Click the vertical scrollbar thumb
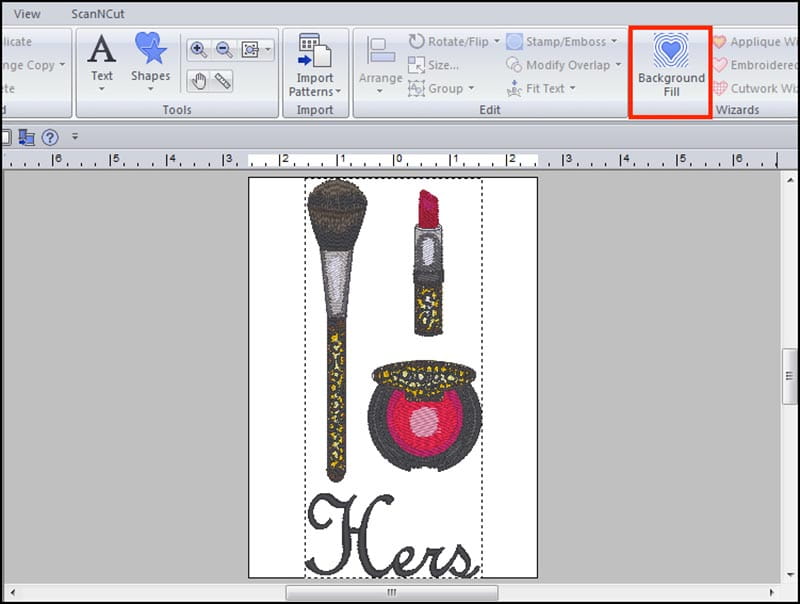800x604 pixels. point(790,376)
